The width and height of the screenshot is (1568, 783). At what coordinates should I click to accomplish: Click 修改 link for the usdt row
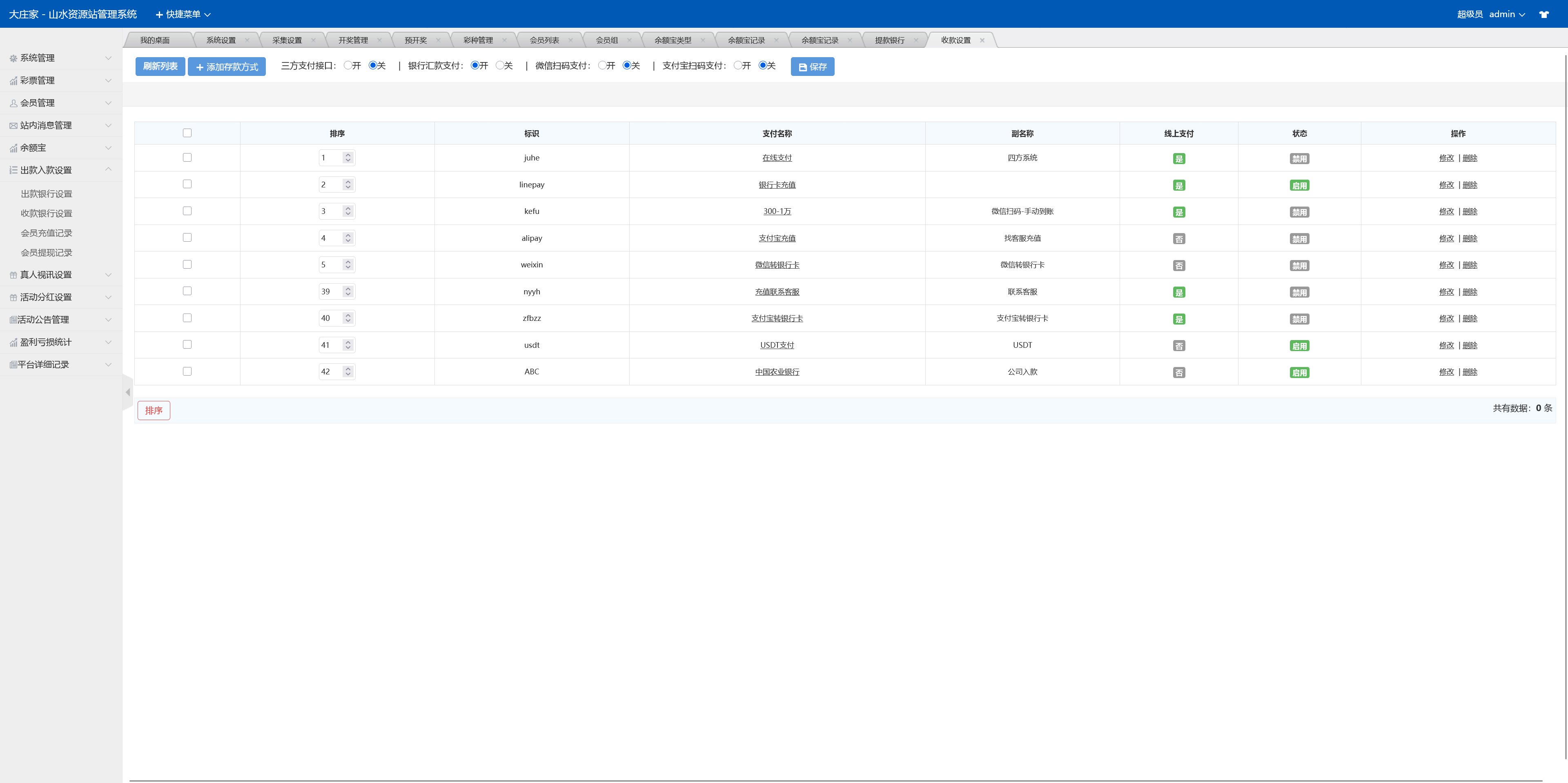1446,345
